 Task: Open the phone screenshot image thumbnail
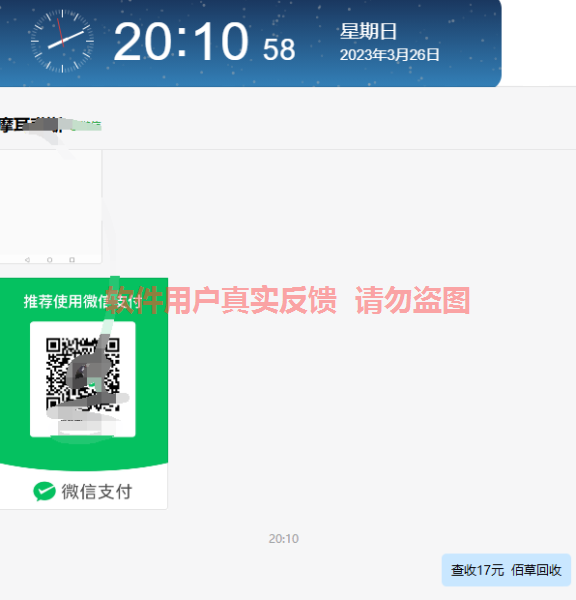coord(51,206)
